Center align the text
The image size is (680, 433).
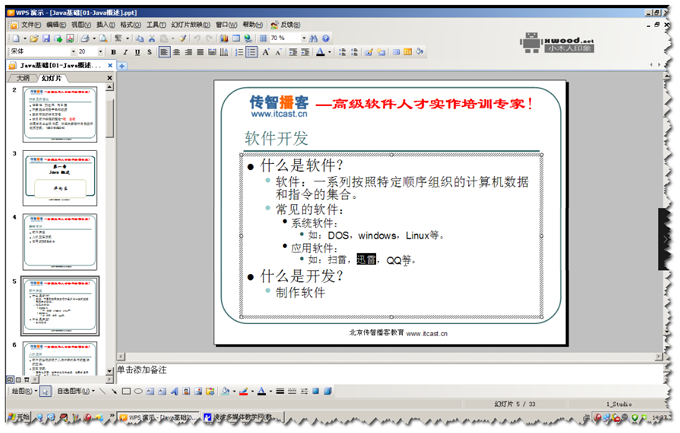click(x=177, y=52)
